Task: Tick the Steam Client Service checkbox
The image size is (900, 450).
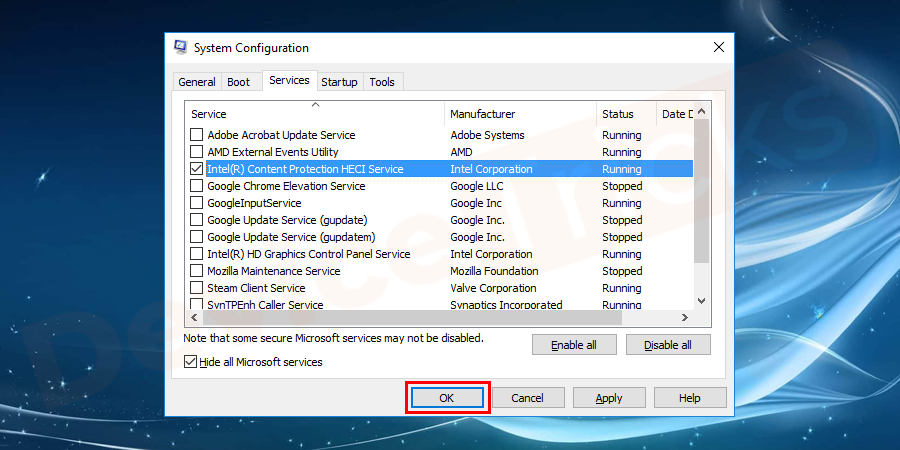Action: [x=197, y=288]
